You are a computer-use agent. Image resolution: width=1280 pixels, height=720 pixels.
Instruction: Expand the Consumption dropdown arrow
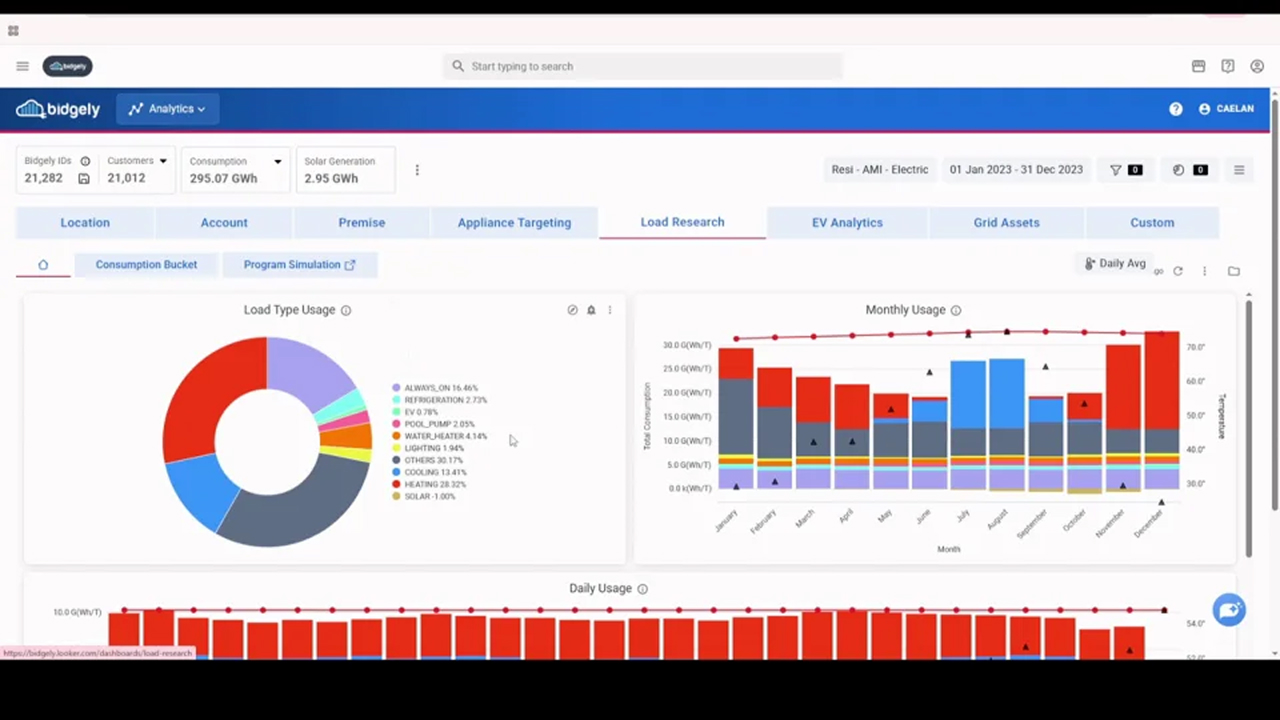click(278, 161)
